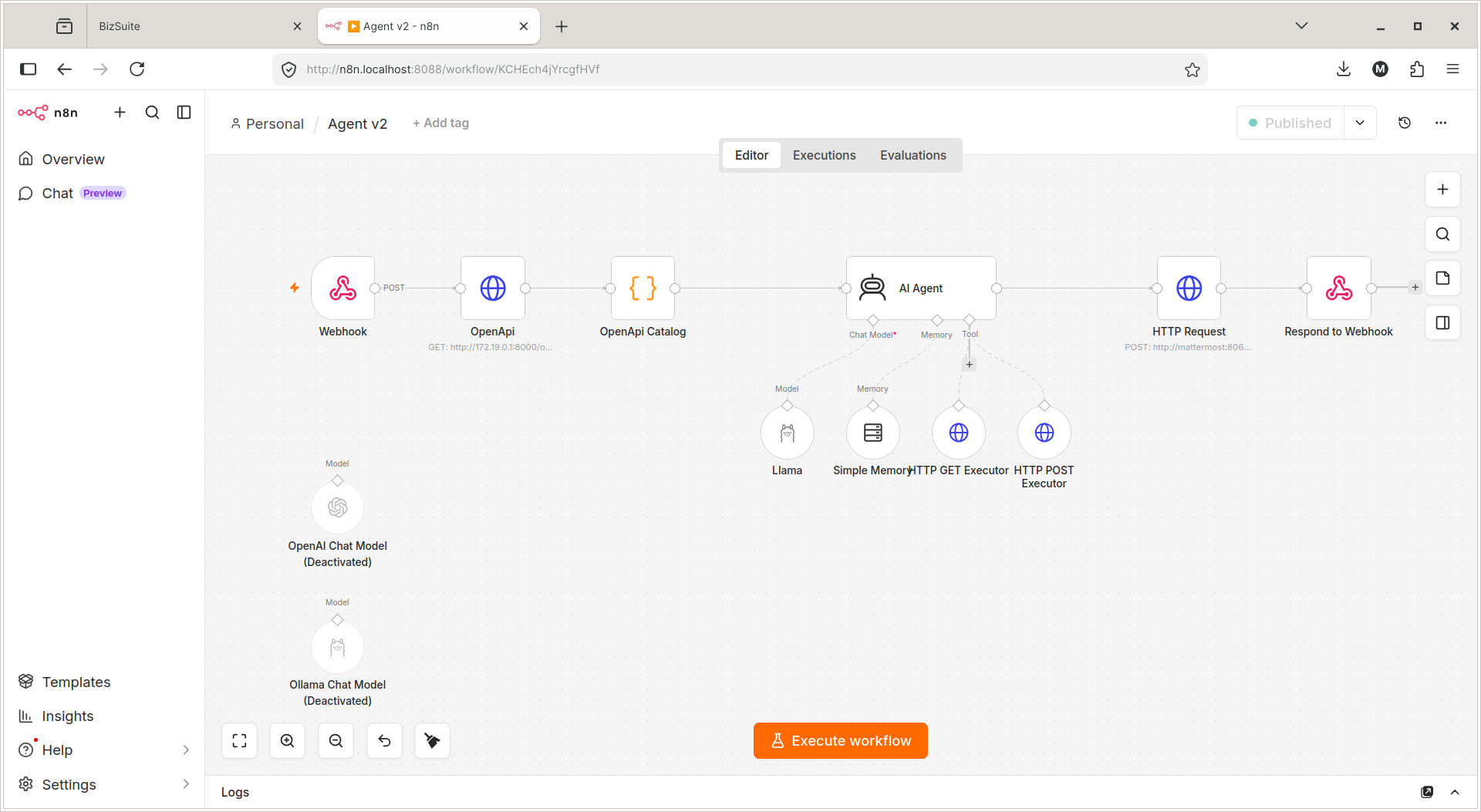Select the HTTP Request node
Image resolution: width=1481 pixels, height=812 pixels.
(x=1189, y=288)
